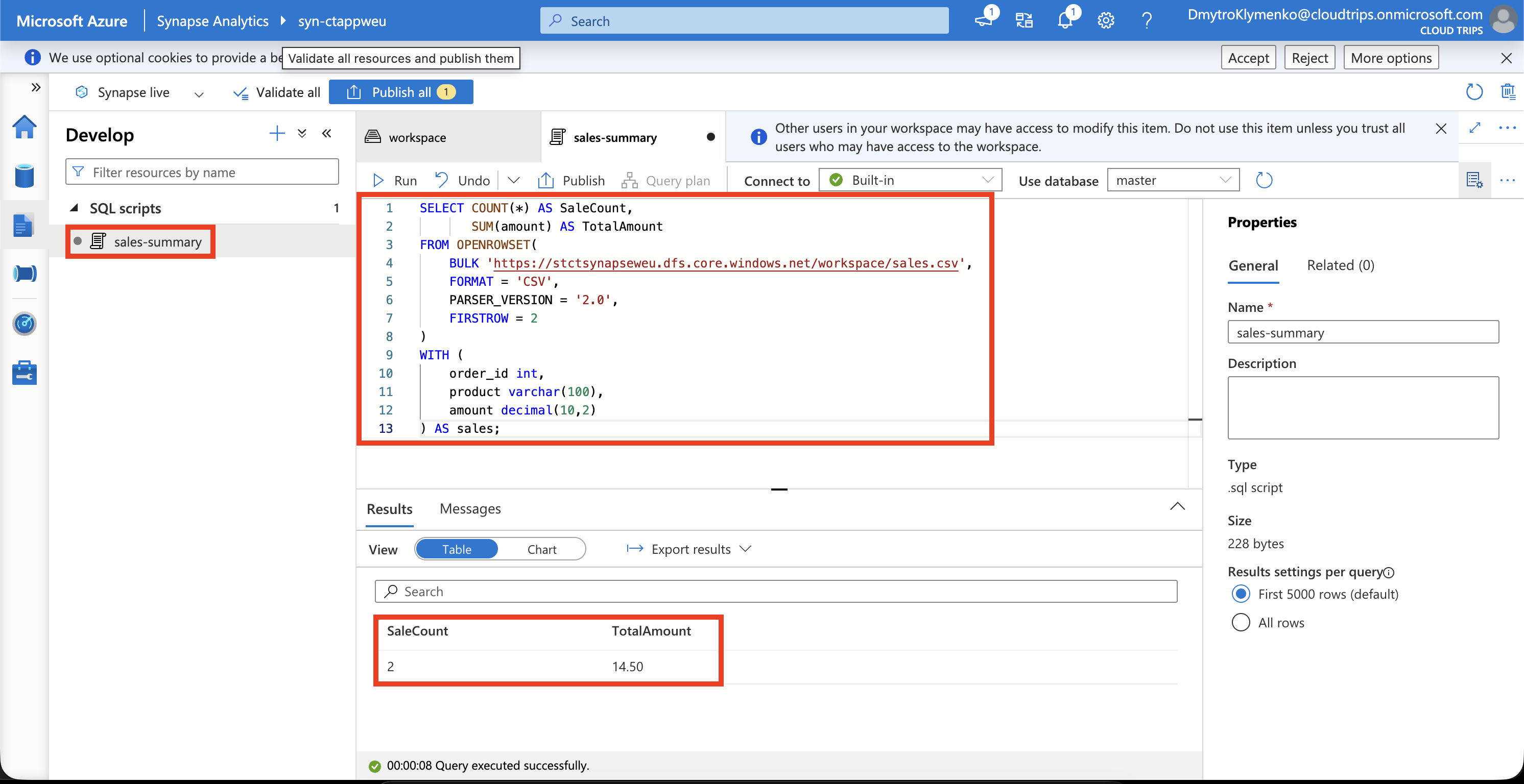Click the results Search field
This screenshot has width=1524, height=784.
pyautogui.click(x=776, y=591)
